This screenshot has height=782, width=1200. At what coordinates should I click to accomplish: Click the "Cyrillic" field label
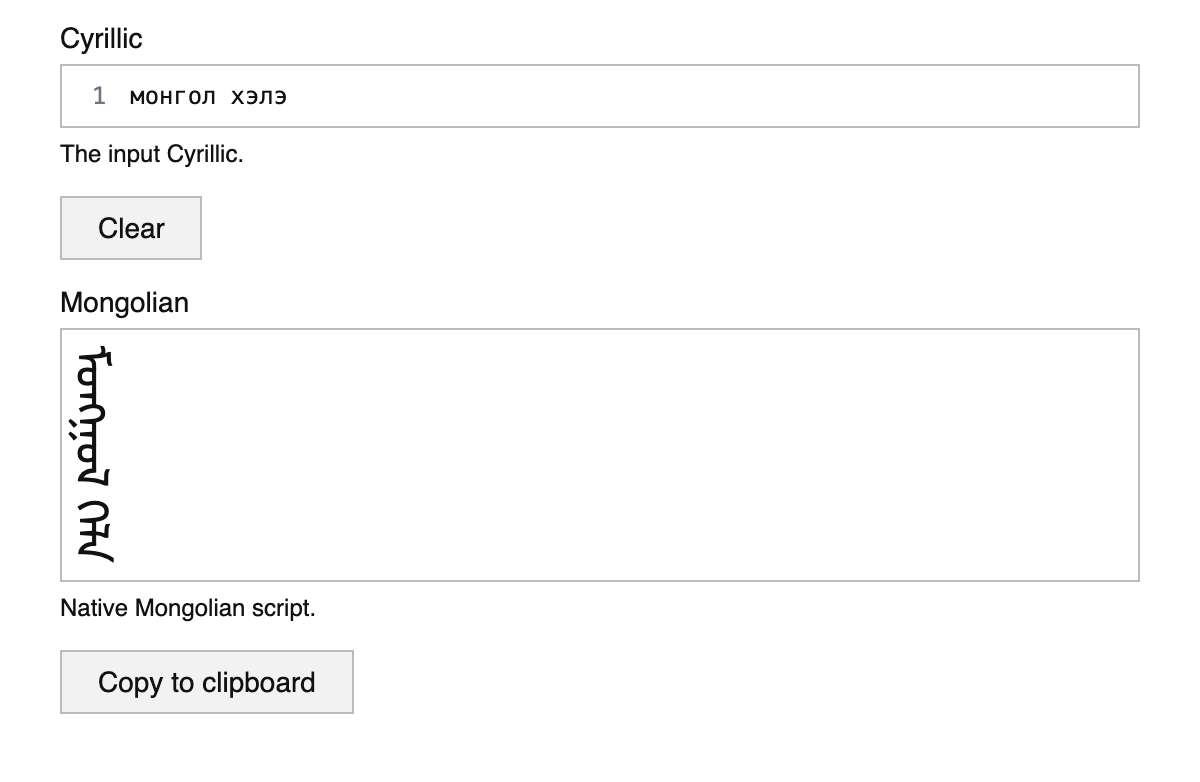click(x=101, y=39)
